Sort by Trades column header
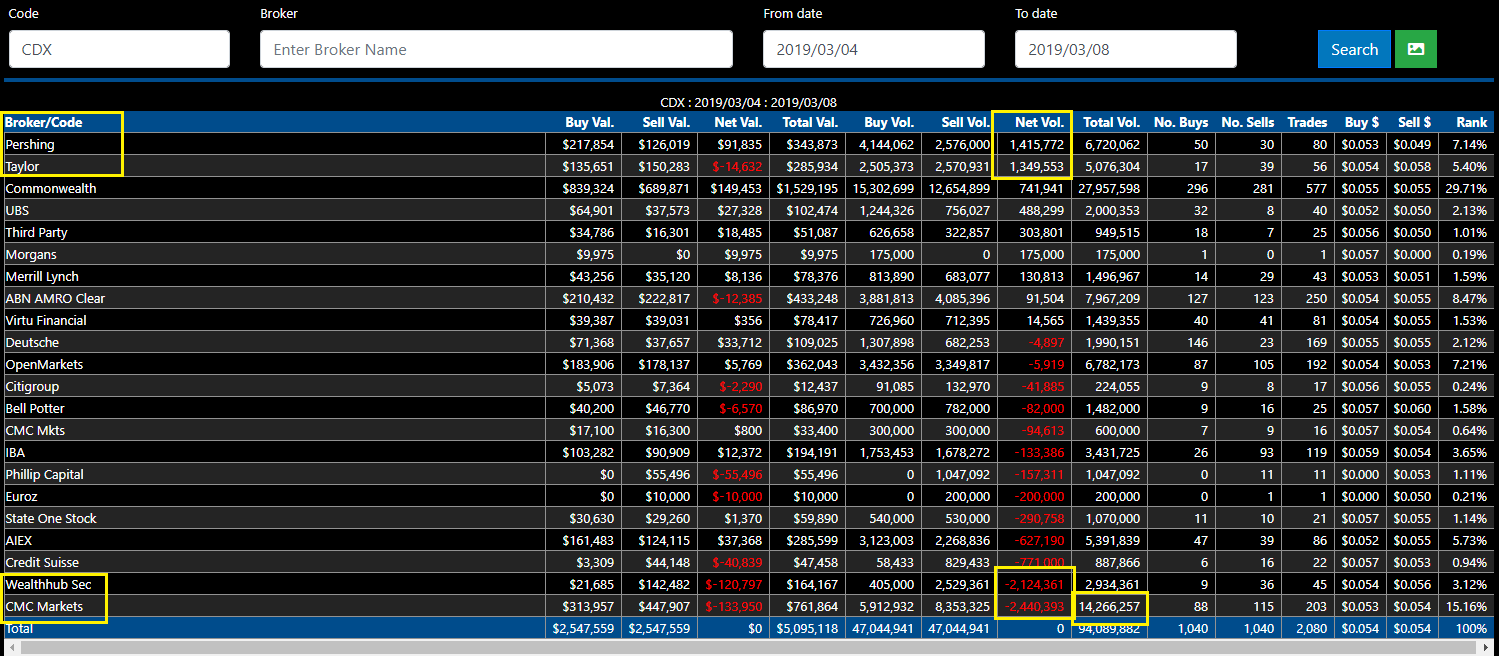Viewport: 1499px width, 656px height. (x=1308, y=122)
